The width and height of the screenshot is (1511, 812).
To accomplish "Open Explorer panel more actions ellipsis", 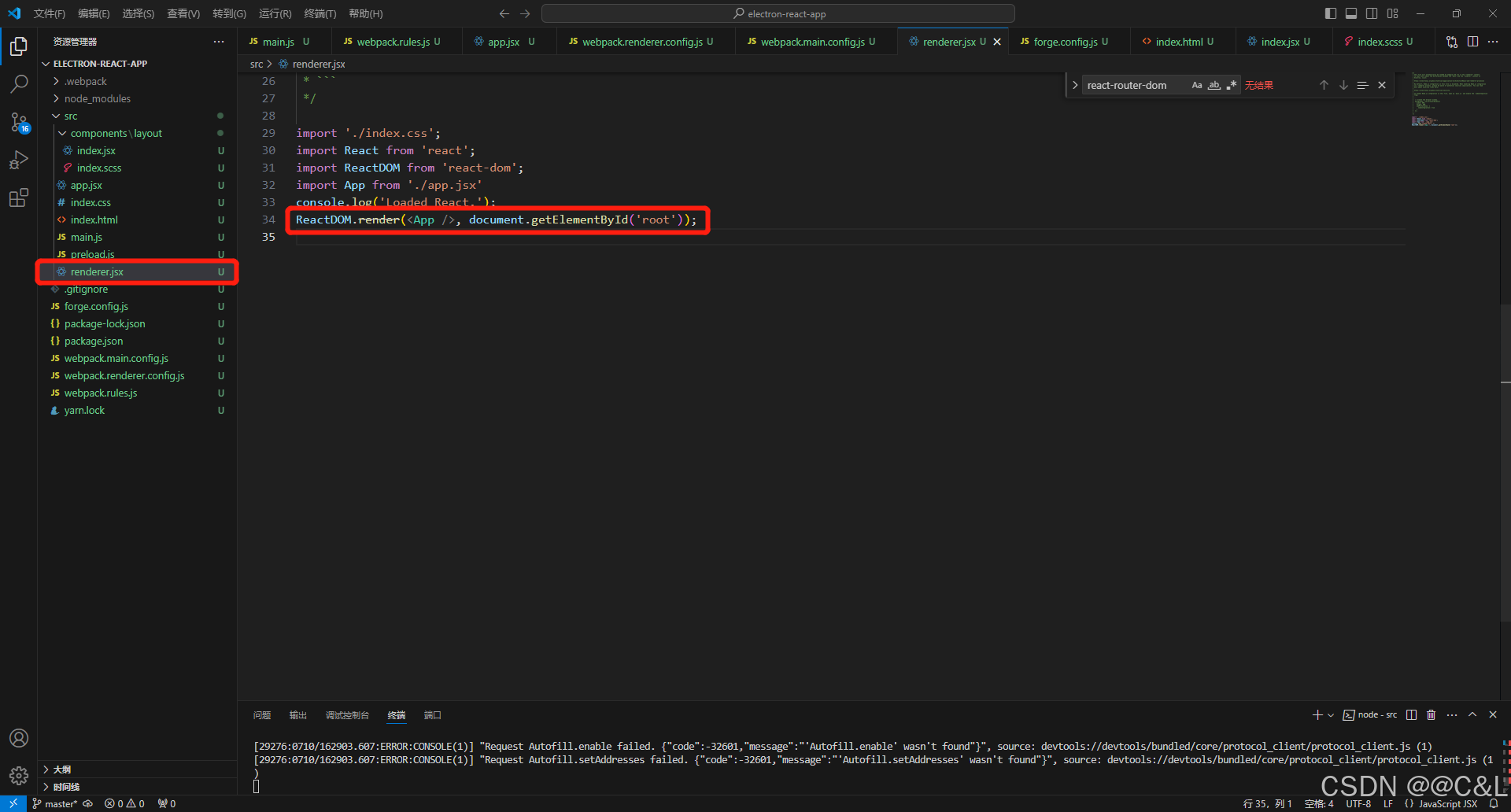I will click(219, 42).
